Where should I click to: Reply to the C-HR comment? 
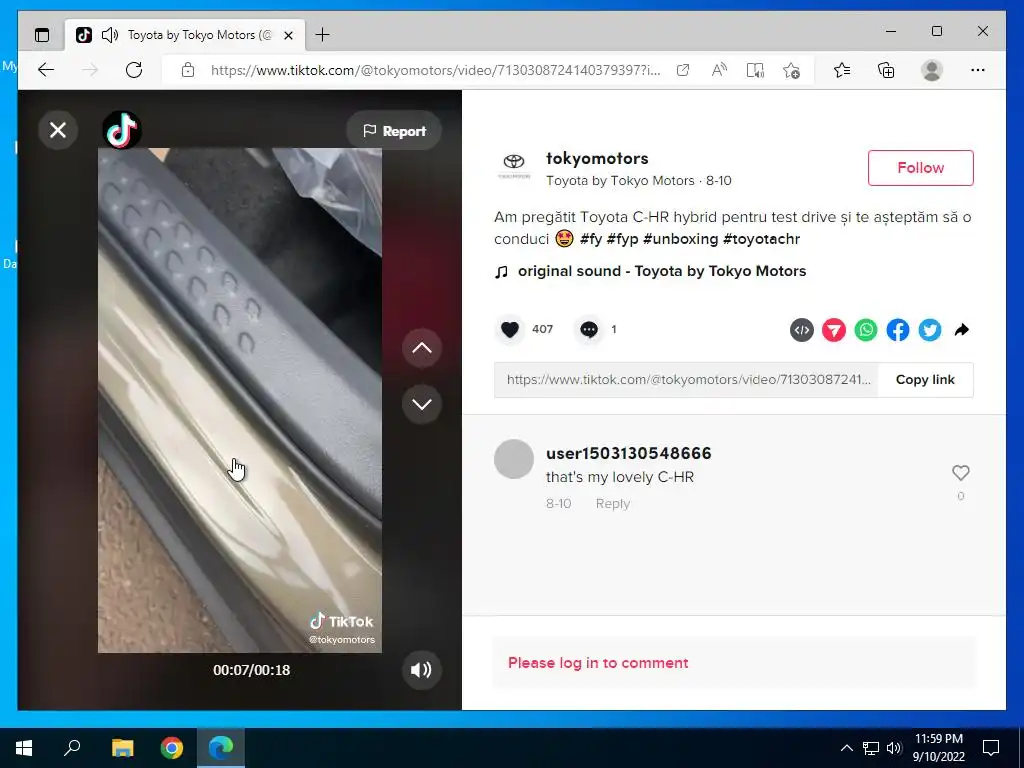click(x=613, y=504)
